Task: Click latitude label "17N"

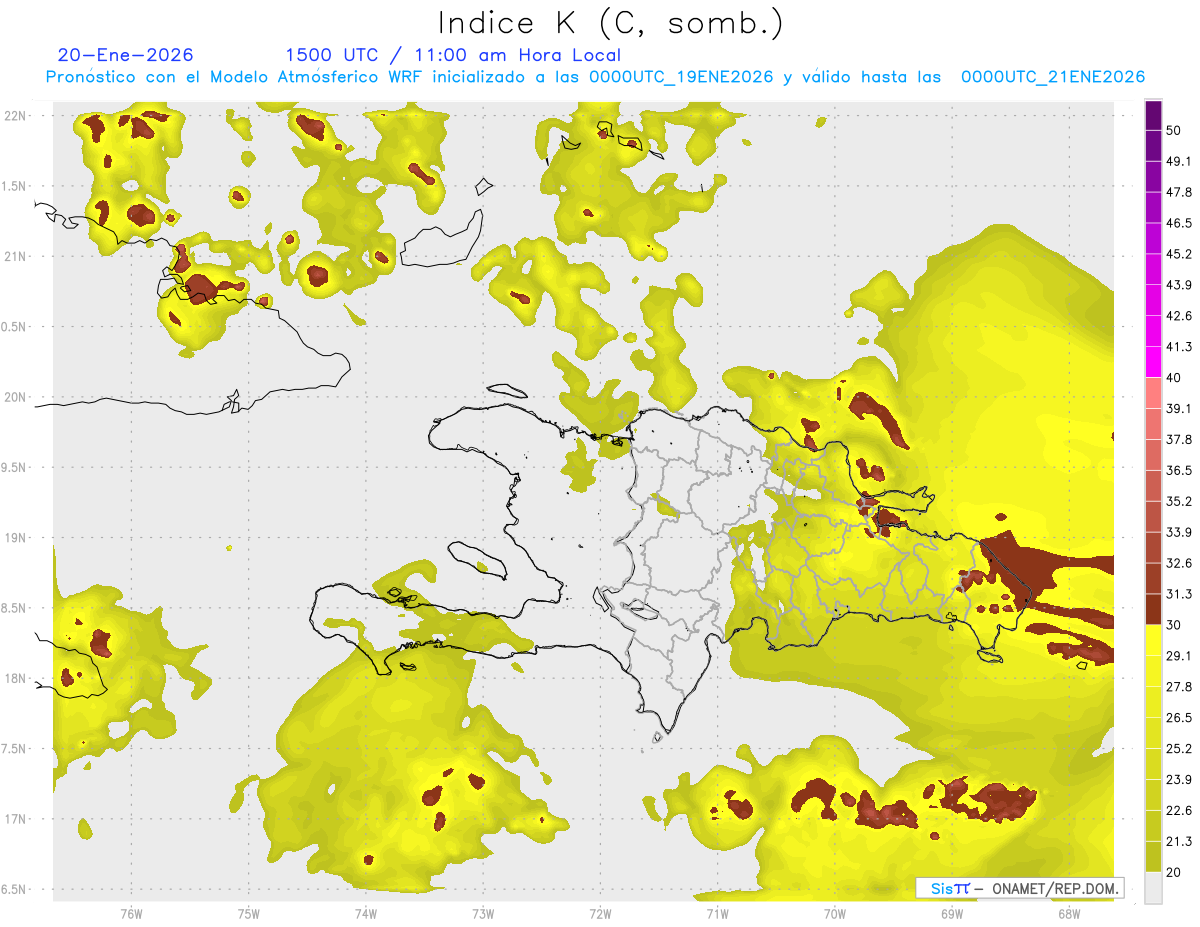Action: 15,819
